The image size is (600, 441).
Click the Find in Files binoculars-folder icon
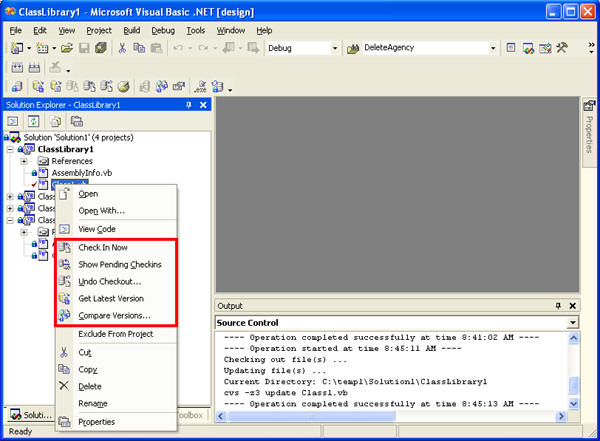tap(353, 49)
